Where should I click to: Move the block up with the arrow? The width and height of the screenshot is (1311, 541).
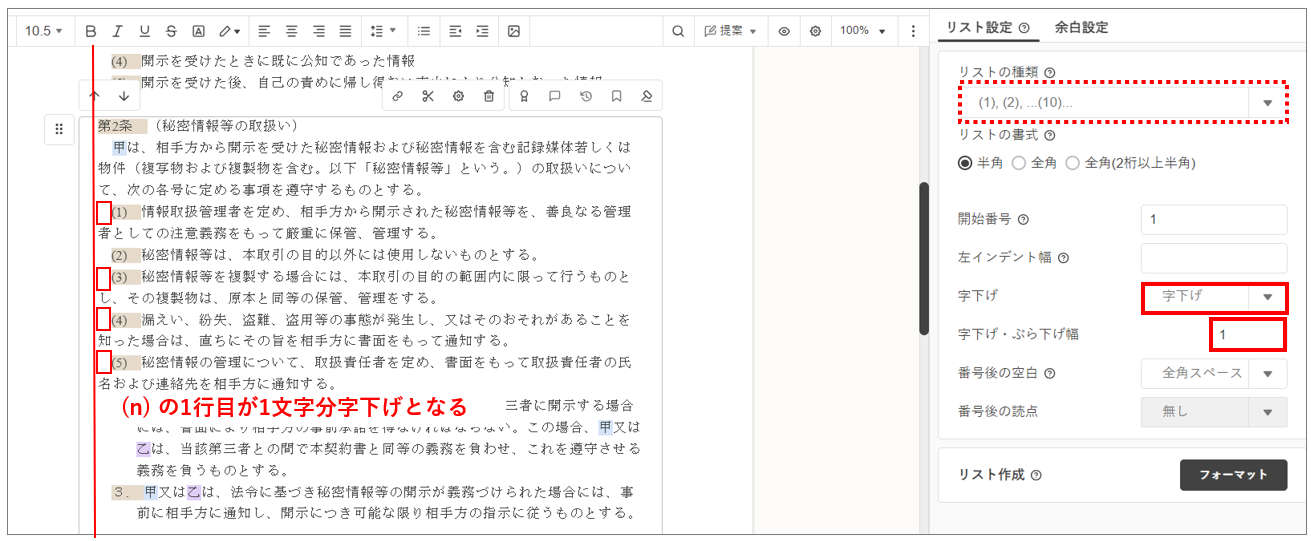click(x=95, y=96)
